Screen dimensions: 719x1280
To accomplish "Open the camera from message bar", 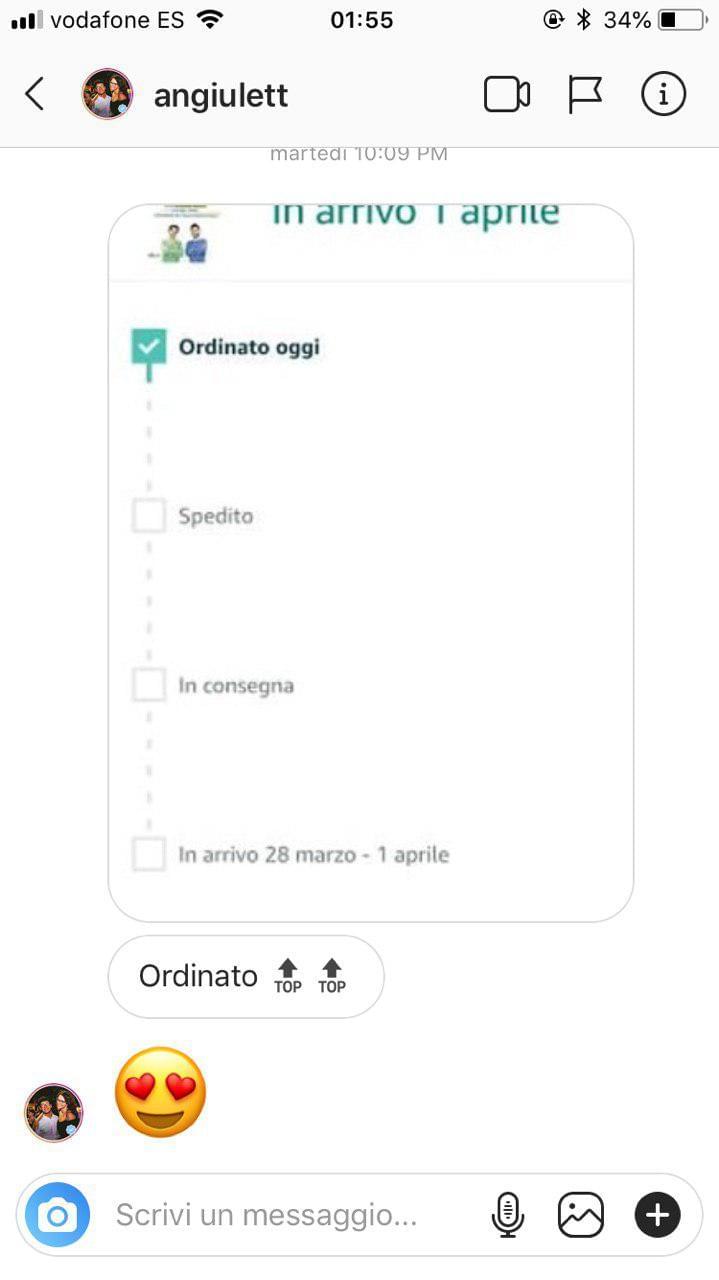I will click(57, 1215).
